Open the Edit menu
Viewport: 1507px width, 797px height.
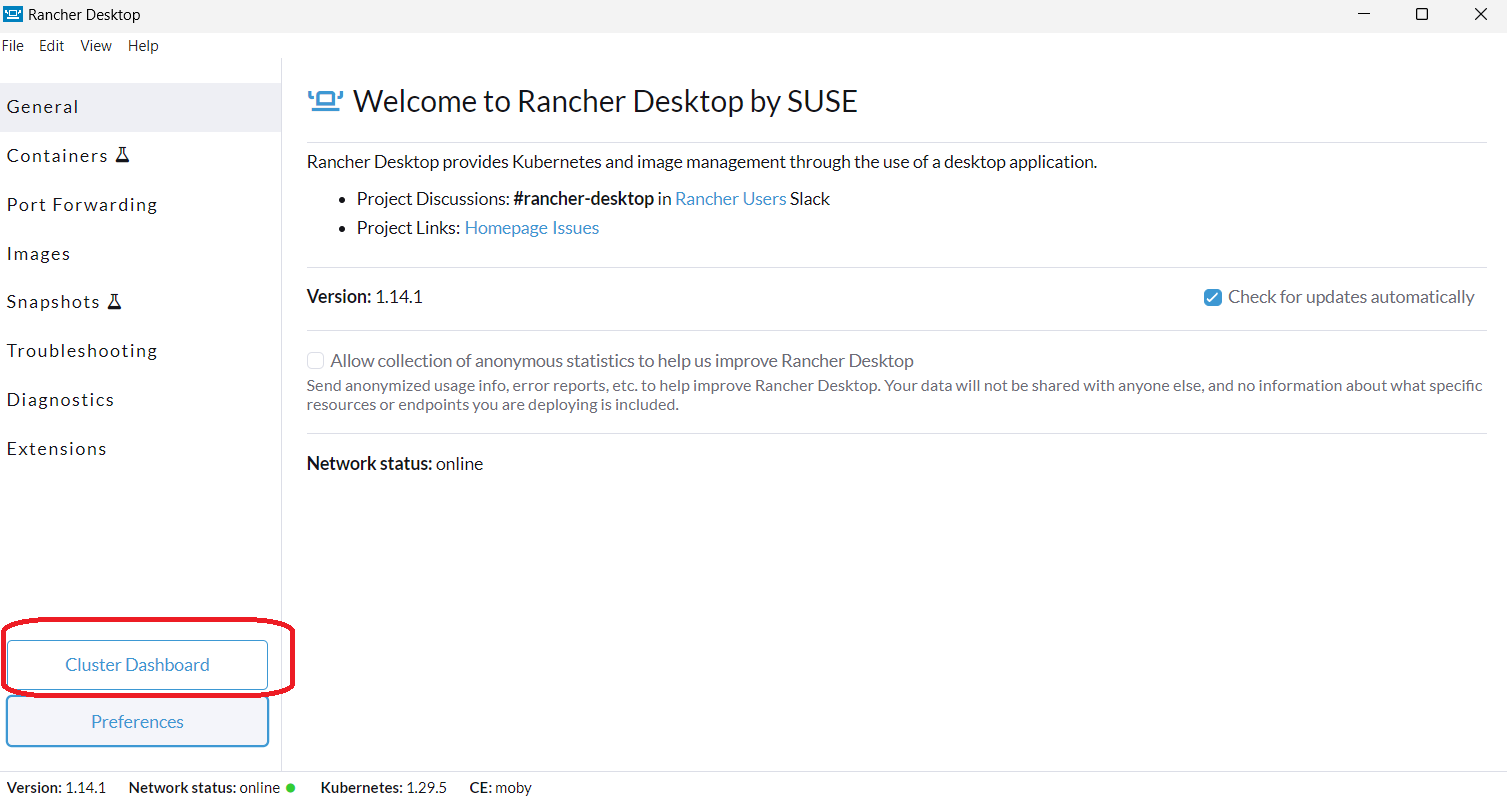pyautogui.click(x=52, y=46)
